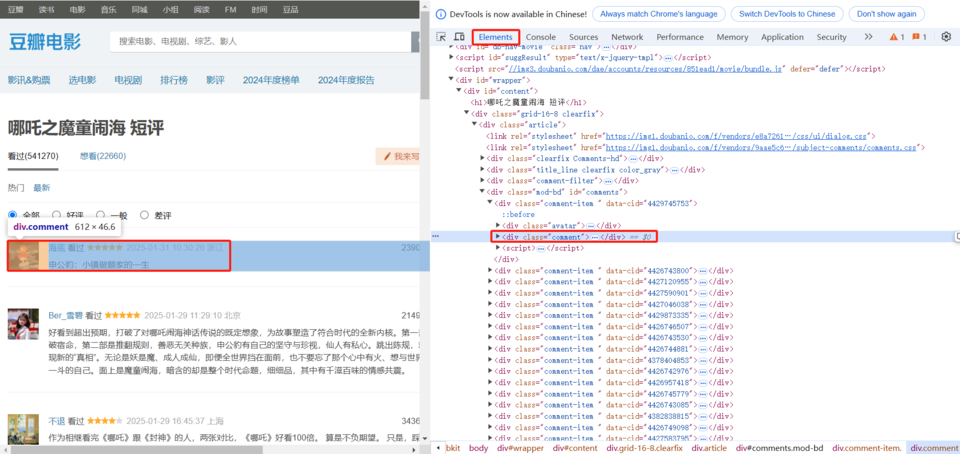
Task: Click the 最新 sort link
Action: 42,188
